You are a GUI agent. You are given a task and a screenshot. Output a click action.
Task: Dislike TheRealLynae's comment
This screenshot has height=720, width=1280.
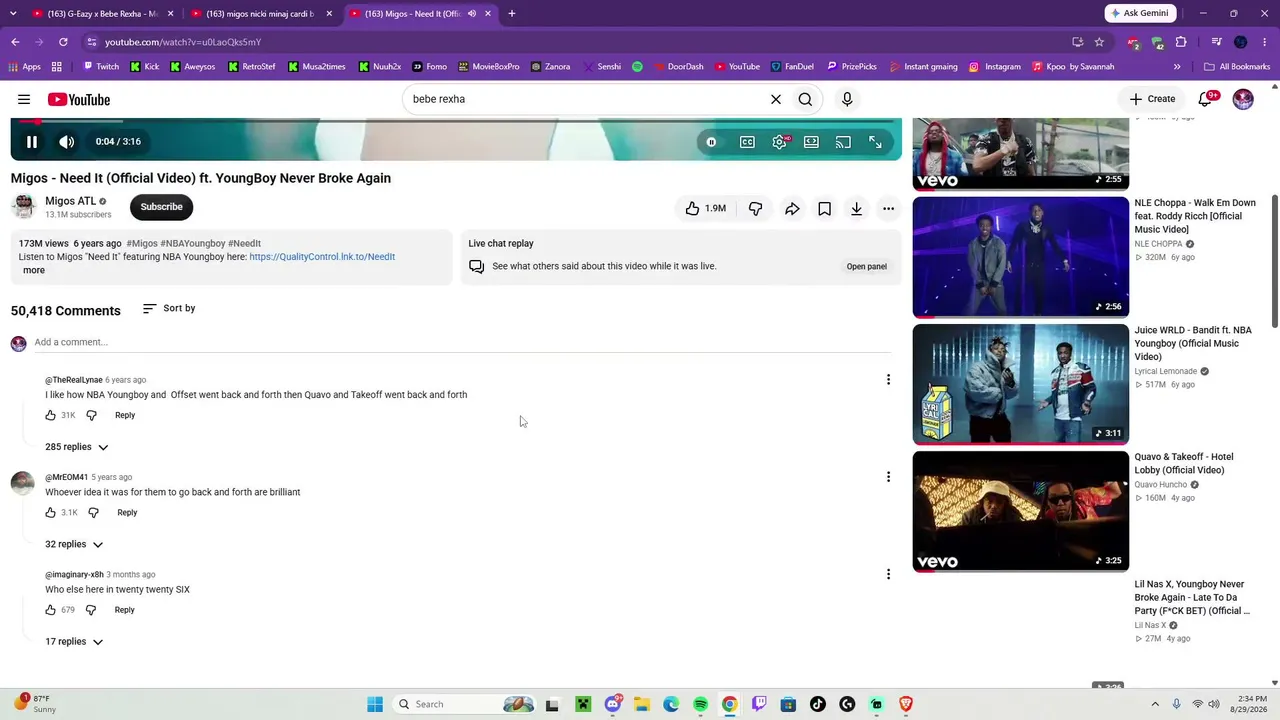91,415
